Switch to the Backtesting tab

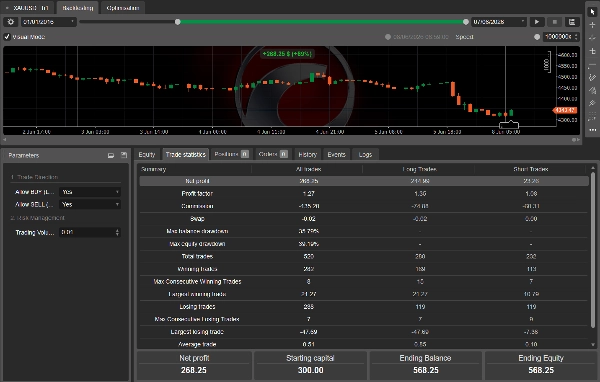coord(78,8)
